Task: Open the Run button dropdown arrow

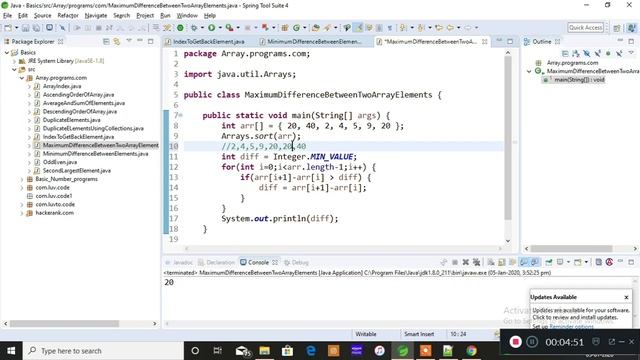Action: [220, 28]
